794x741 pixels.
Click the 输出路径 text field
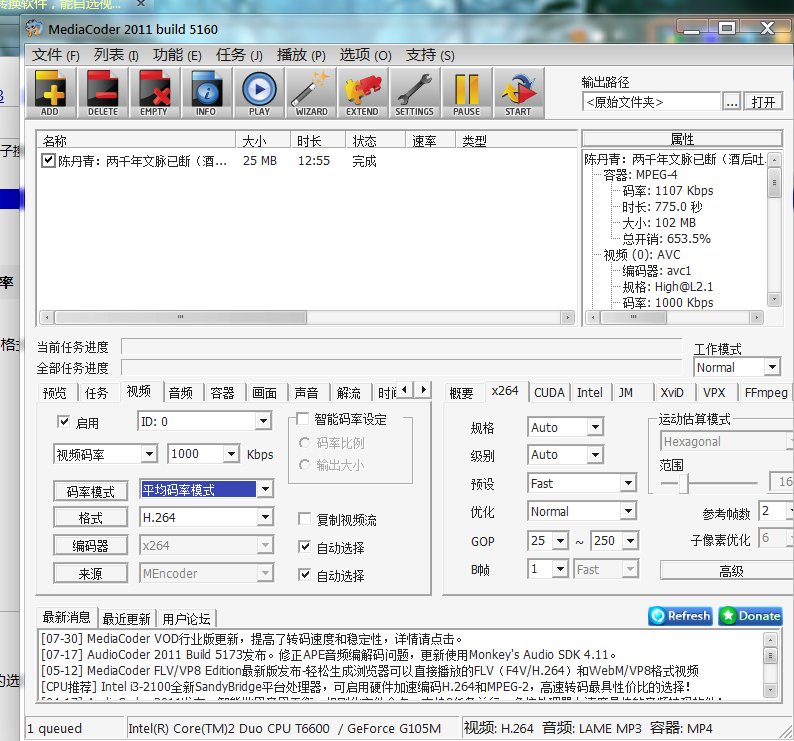tap(651, 102)
